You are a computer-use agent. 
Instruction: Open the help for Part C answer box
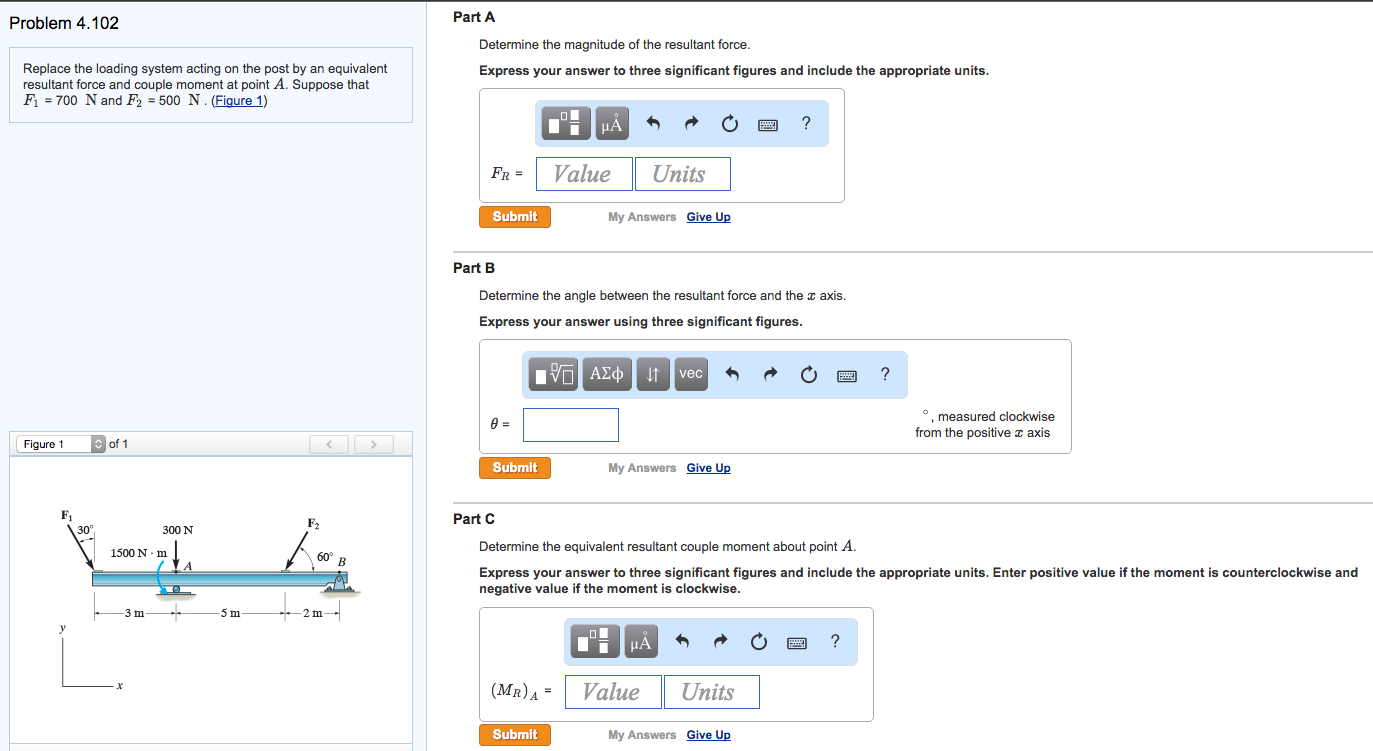point(835,641)
